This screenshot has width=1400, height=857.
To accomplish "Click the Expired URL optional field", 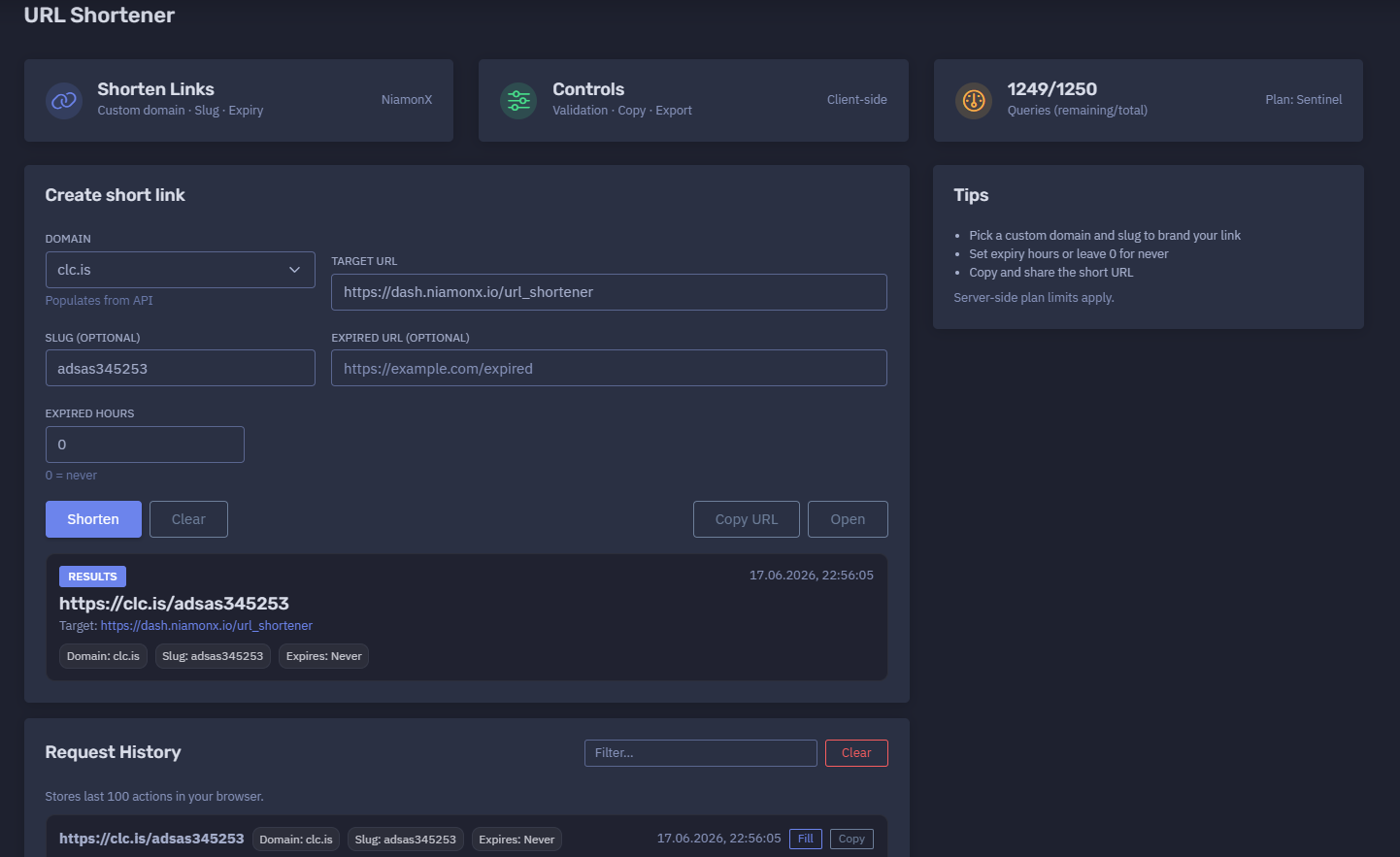I will pos(609,368).
